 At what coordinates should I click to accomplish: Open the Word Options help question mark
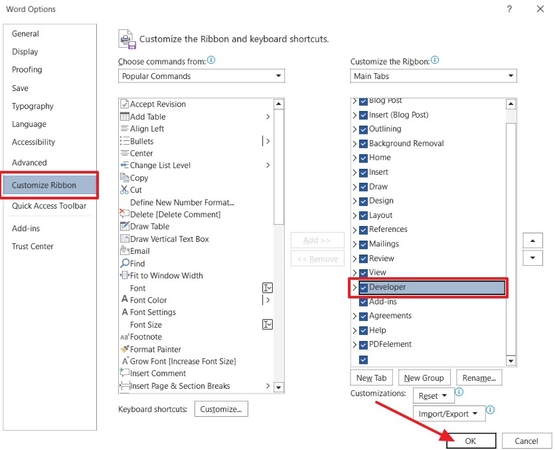pyautogui.click(x=509, y=9)
